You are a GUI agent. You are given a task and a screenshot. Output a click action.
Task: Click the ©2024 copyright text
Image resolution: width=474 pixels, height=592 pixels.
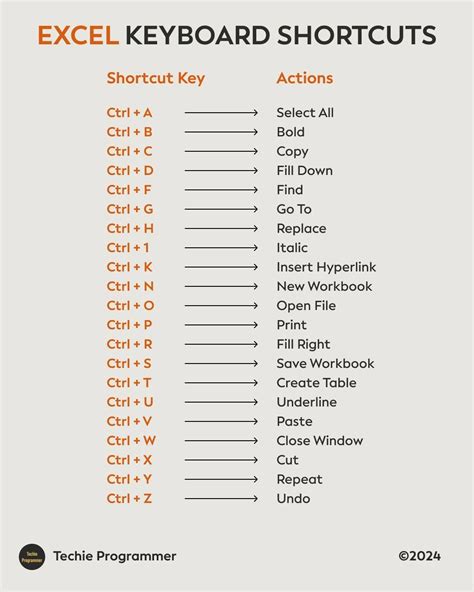[420, 556]
